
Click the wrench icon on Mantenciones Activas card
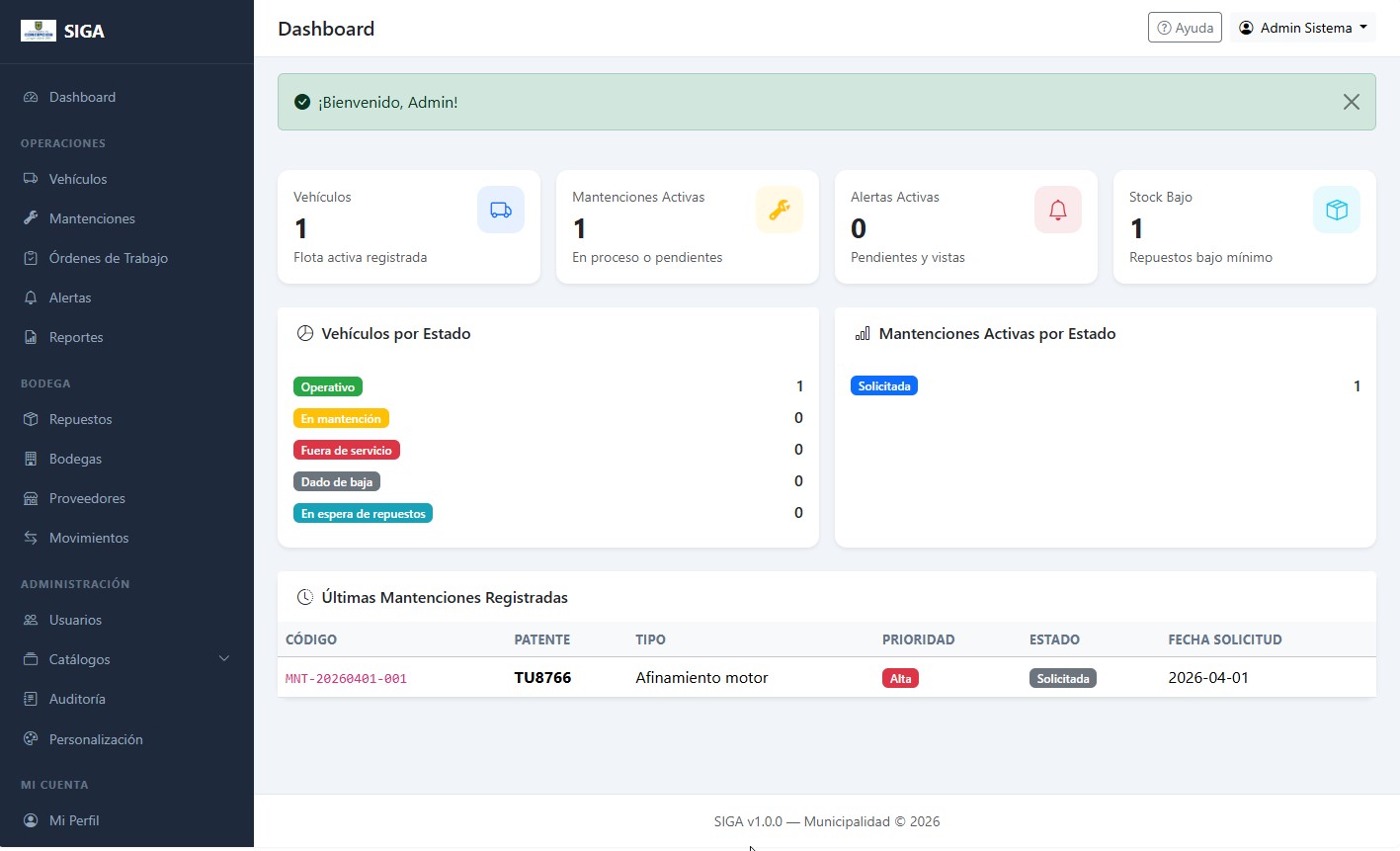[x=780, y=210]
